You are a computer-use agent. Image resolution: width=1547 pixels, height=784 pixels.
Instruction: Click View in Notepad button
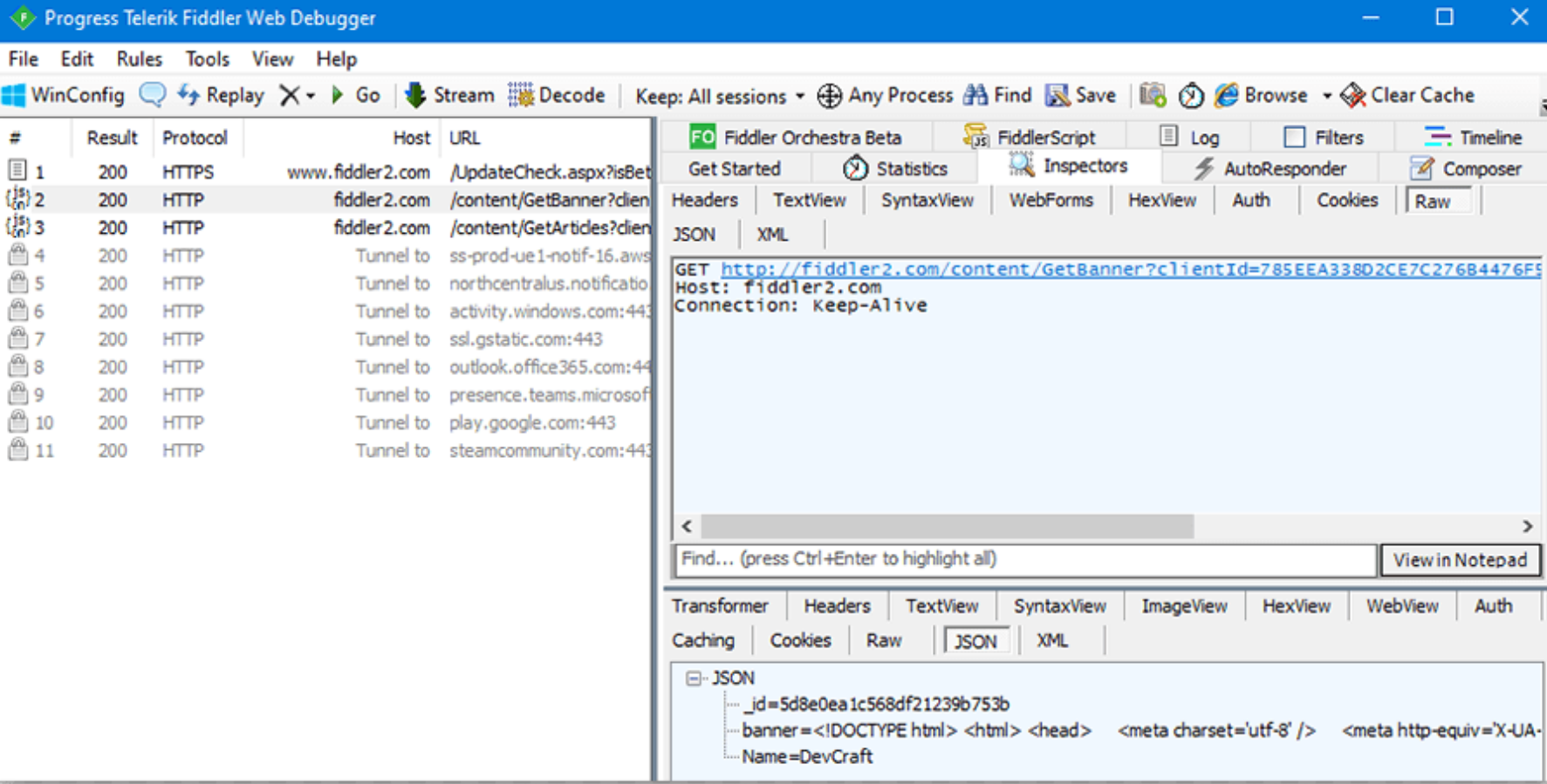(x=1460, y=560)
